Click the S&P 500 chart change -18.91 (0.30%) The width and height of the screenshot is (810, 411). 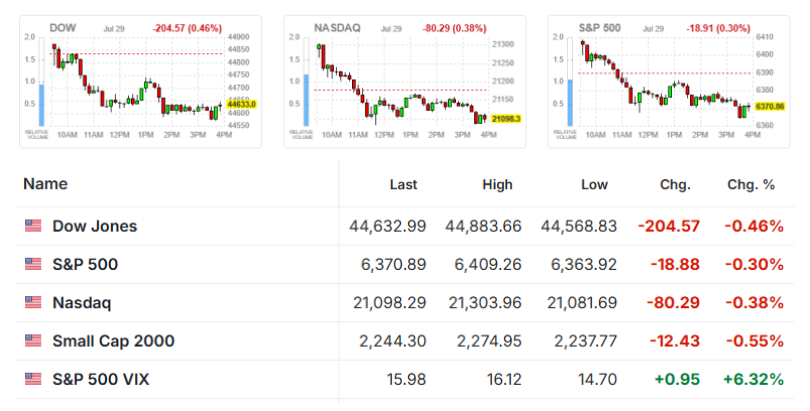point(718,28)
